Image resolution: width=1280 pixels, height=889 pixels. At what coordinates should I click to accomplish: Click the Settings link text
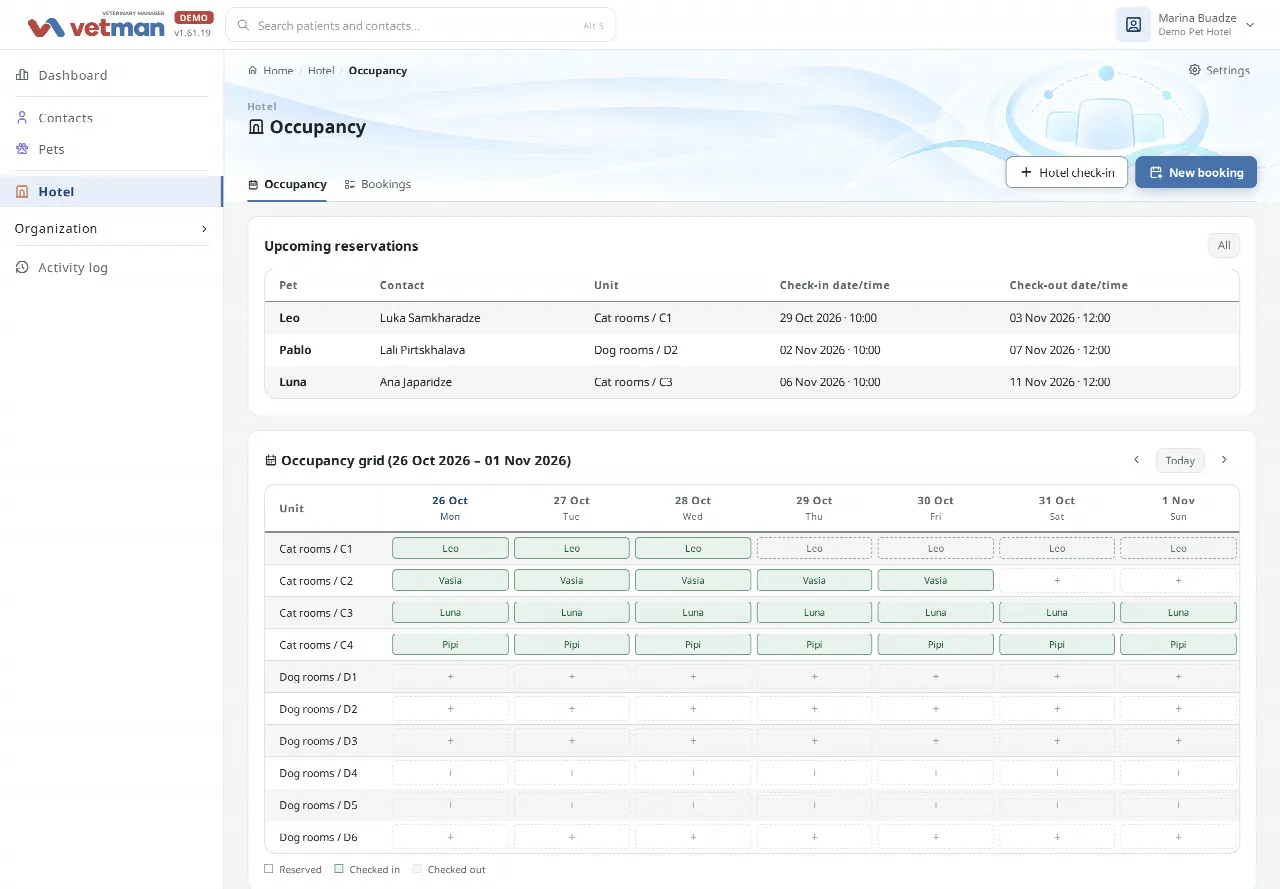[1228, 70]
